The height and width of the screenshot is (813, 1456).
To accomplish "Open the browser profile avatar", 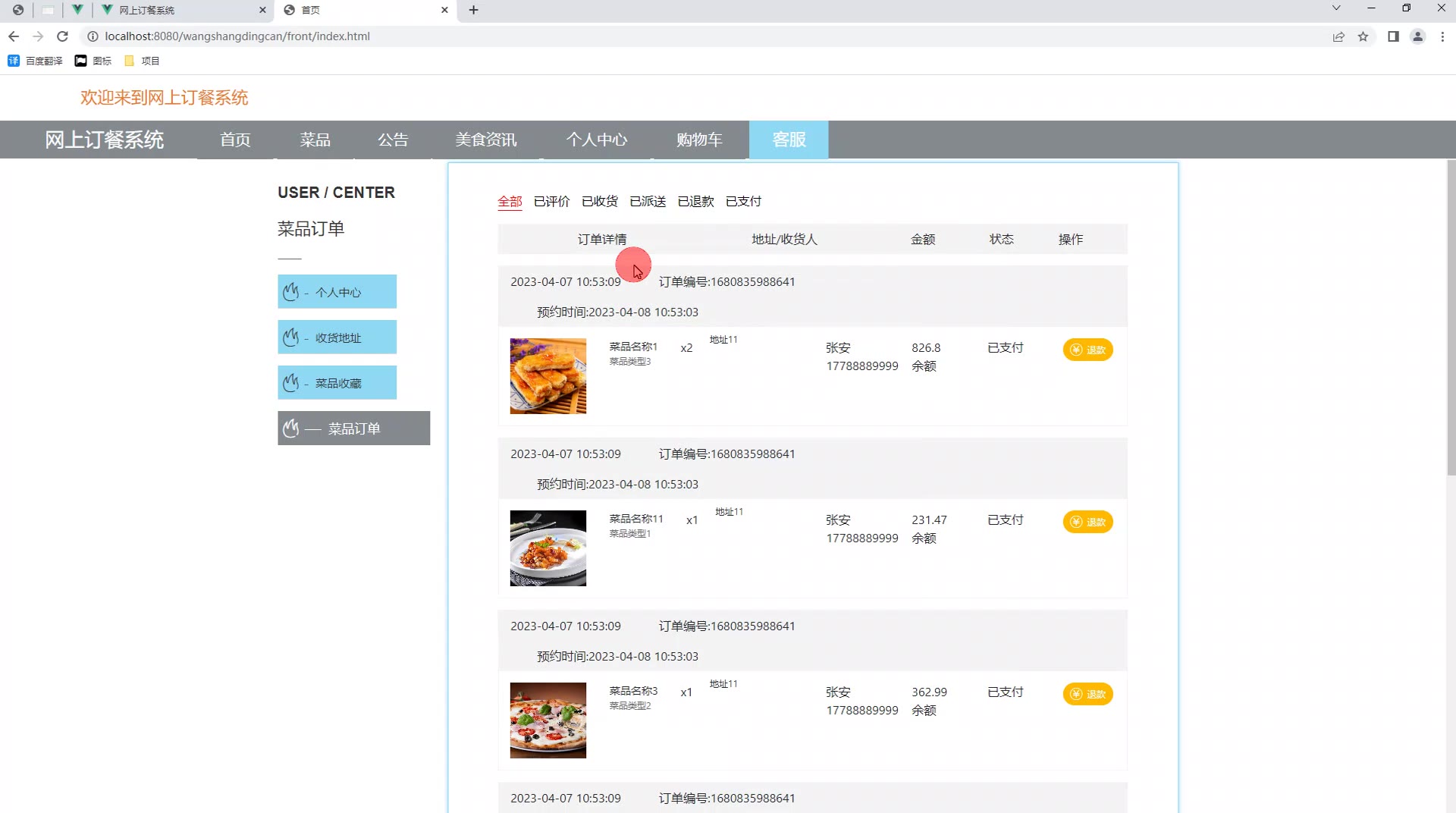I will click(1417, 36).
